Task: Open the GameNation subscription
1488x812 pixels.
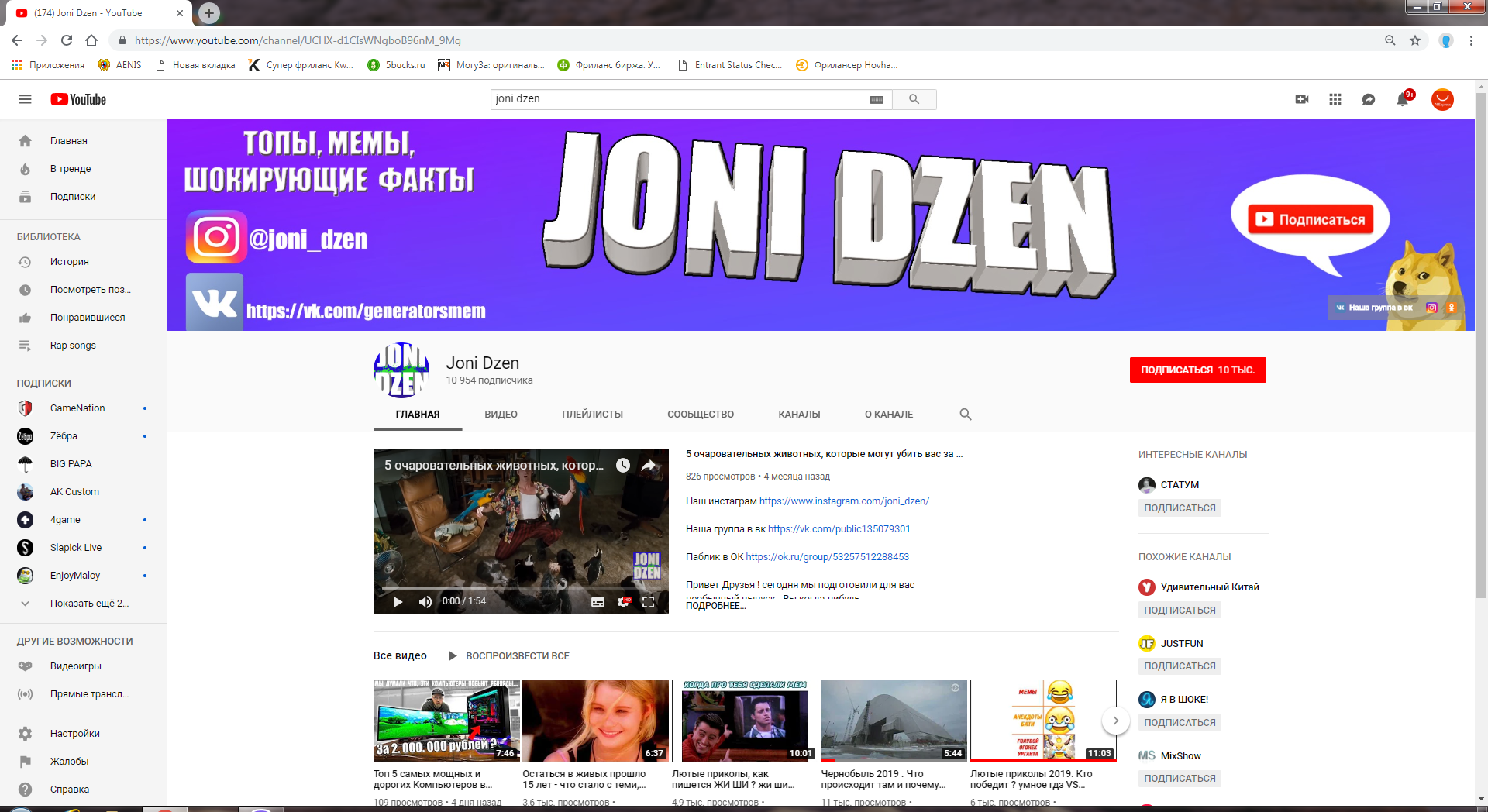Action: [83, 408]
